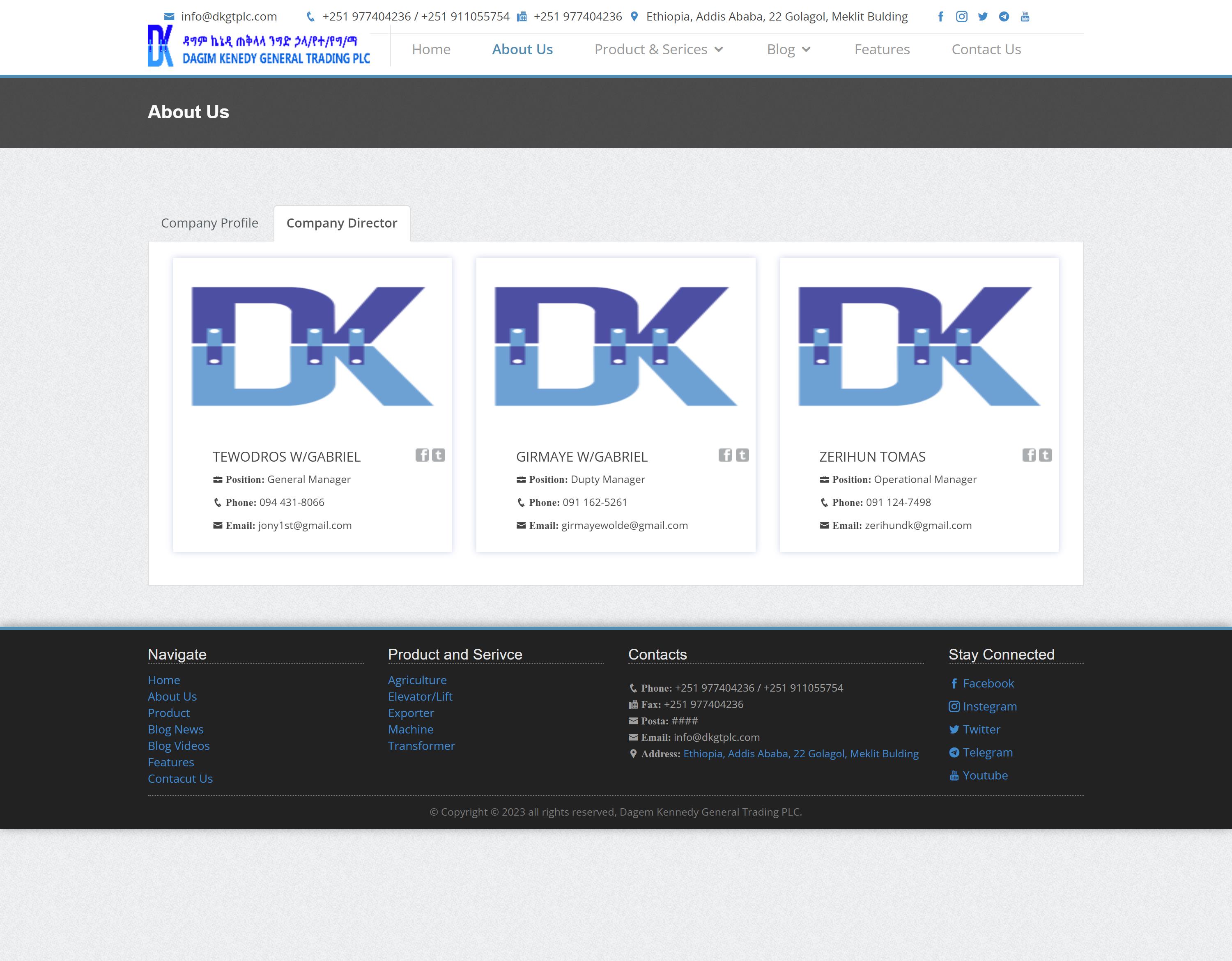The height and width of the screenshot is (961, 1232).
Task: Click the Elevator/Lift footer link
Action: coord(420,697)
